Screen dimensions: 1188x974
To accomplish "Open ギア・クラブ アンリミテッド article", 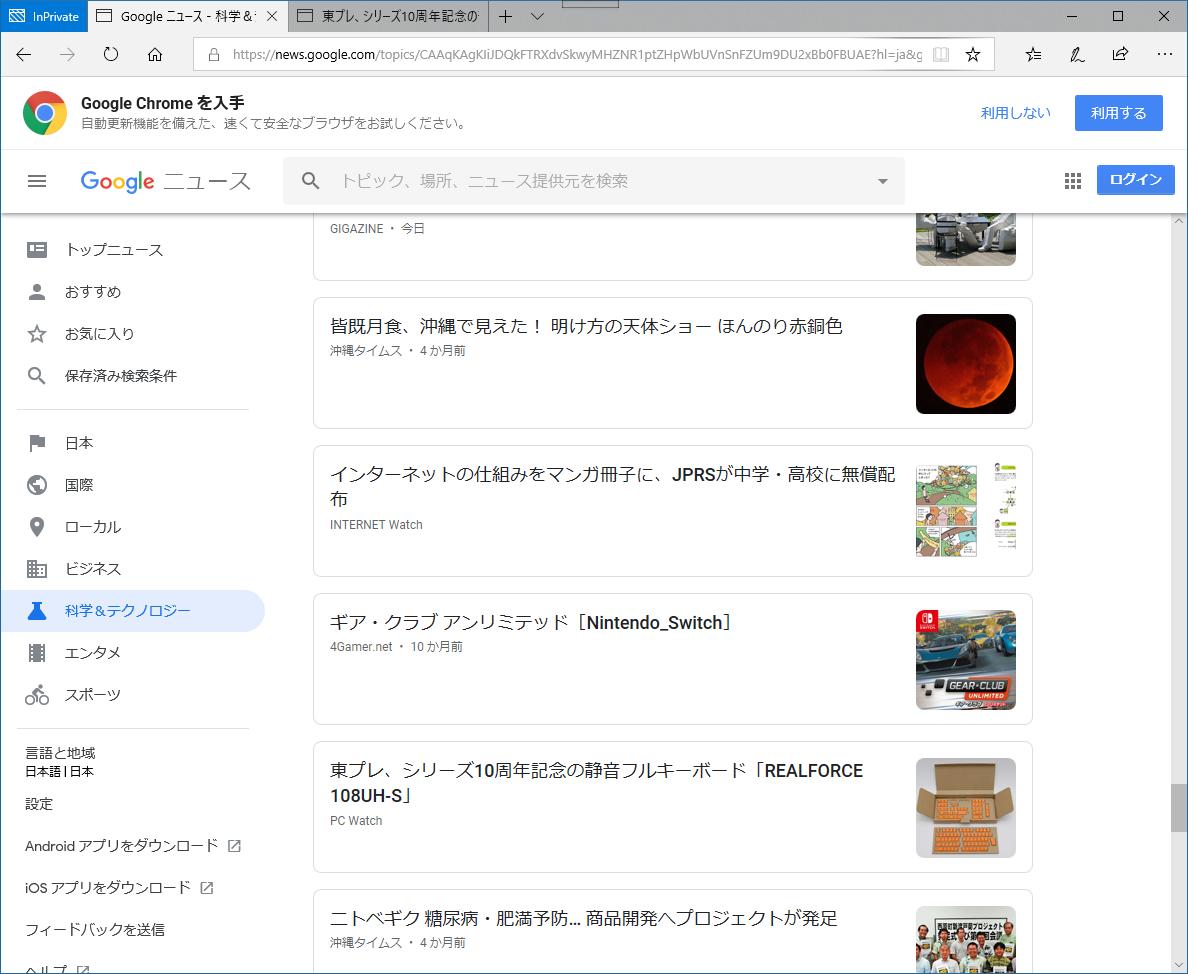I will [x=532, y=623].
